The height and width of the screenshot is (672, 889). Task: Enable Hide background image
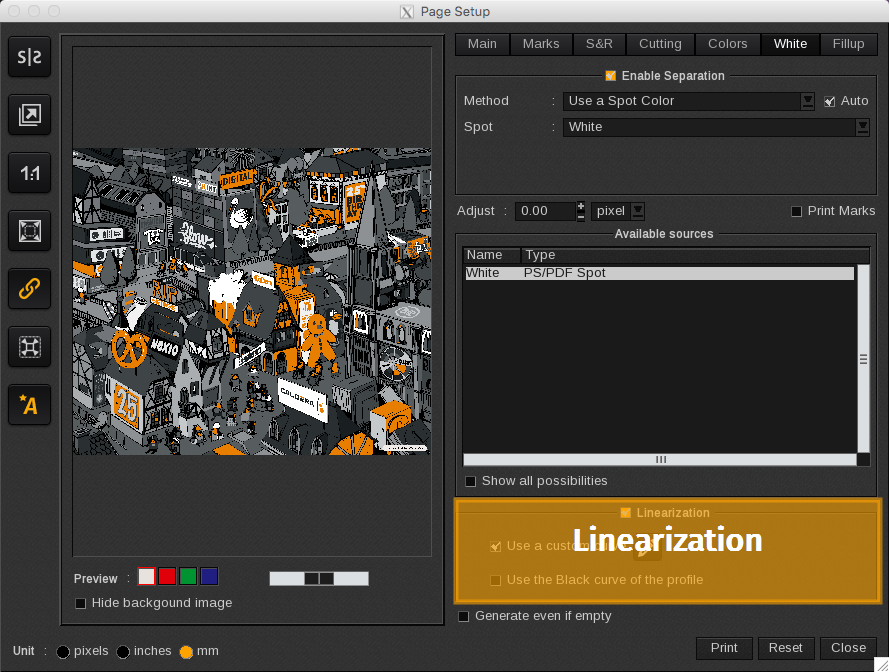81,603
